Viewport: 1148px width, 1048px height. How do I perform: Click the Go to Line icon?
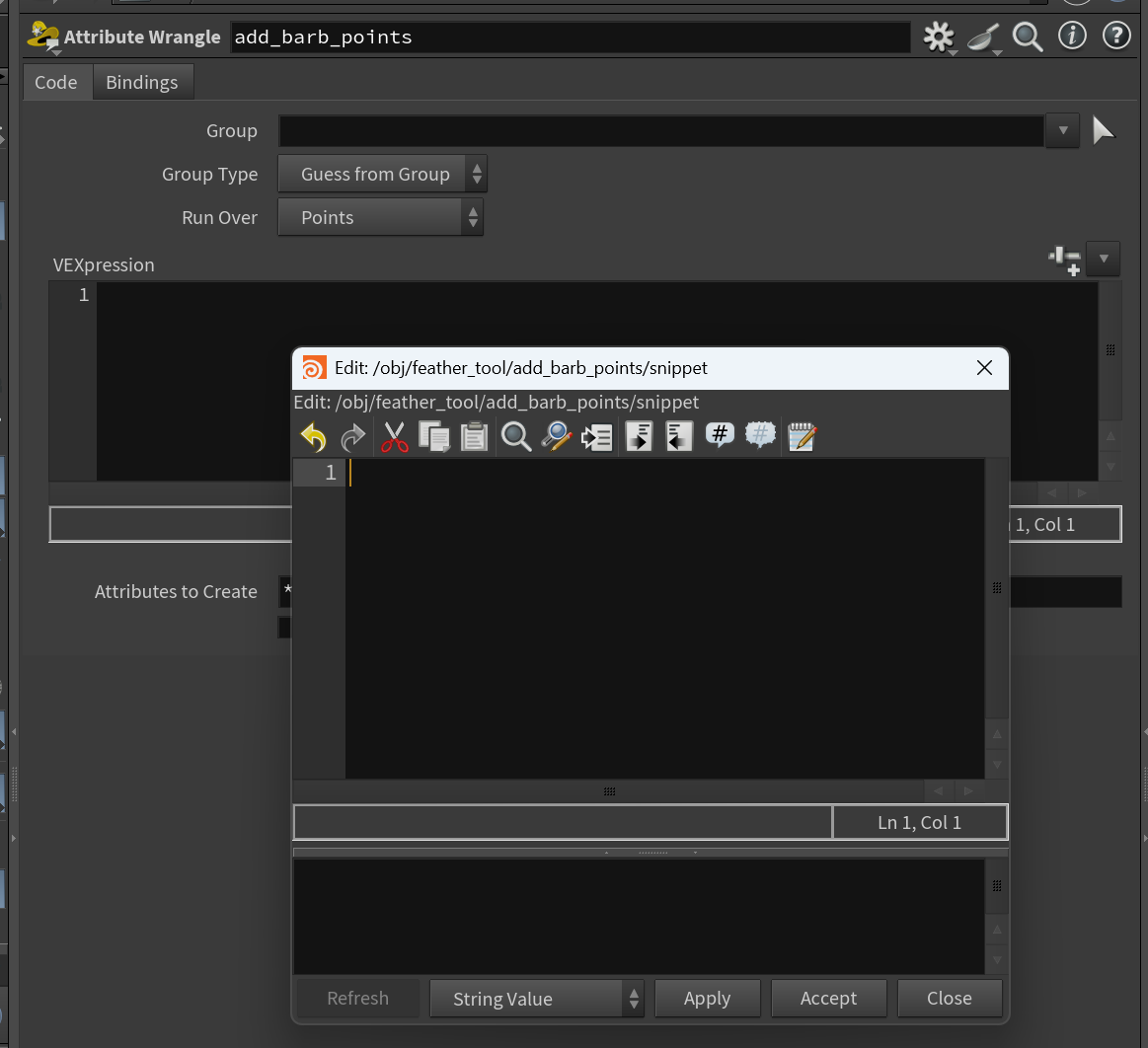(x=596, y=437)
